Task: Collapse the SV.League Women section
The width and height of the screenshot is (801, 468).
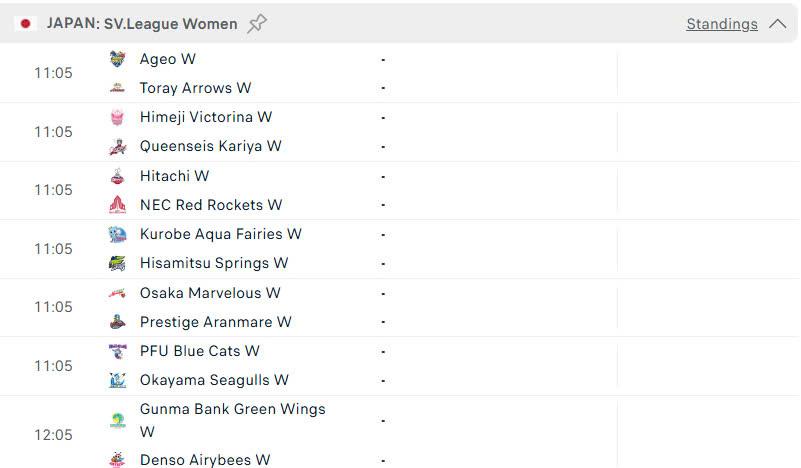Action: 778,24
